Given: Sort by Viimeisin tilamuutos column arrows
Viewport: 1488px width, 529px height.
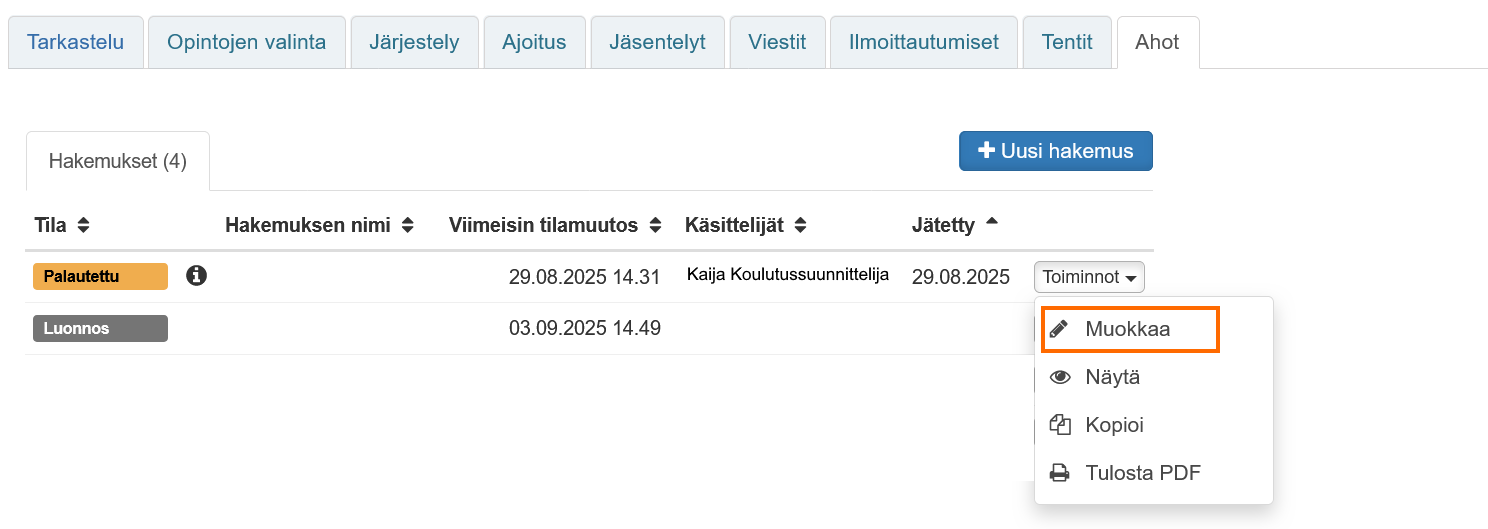Looking at the screenshot, I should (x=655, y=226).
